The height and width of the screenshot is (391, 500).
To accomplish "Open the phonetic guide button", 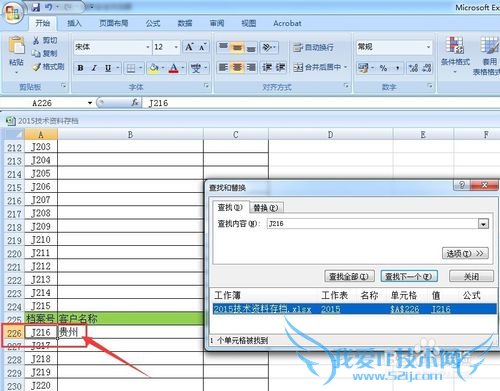I will click(x=196, y=68).
